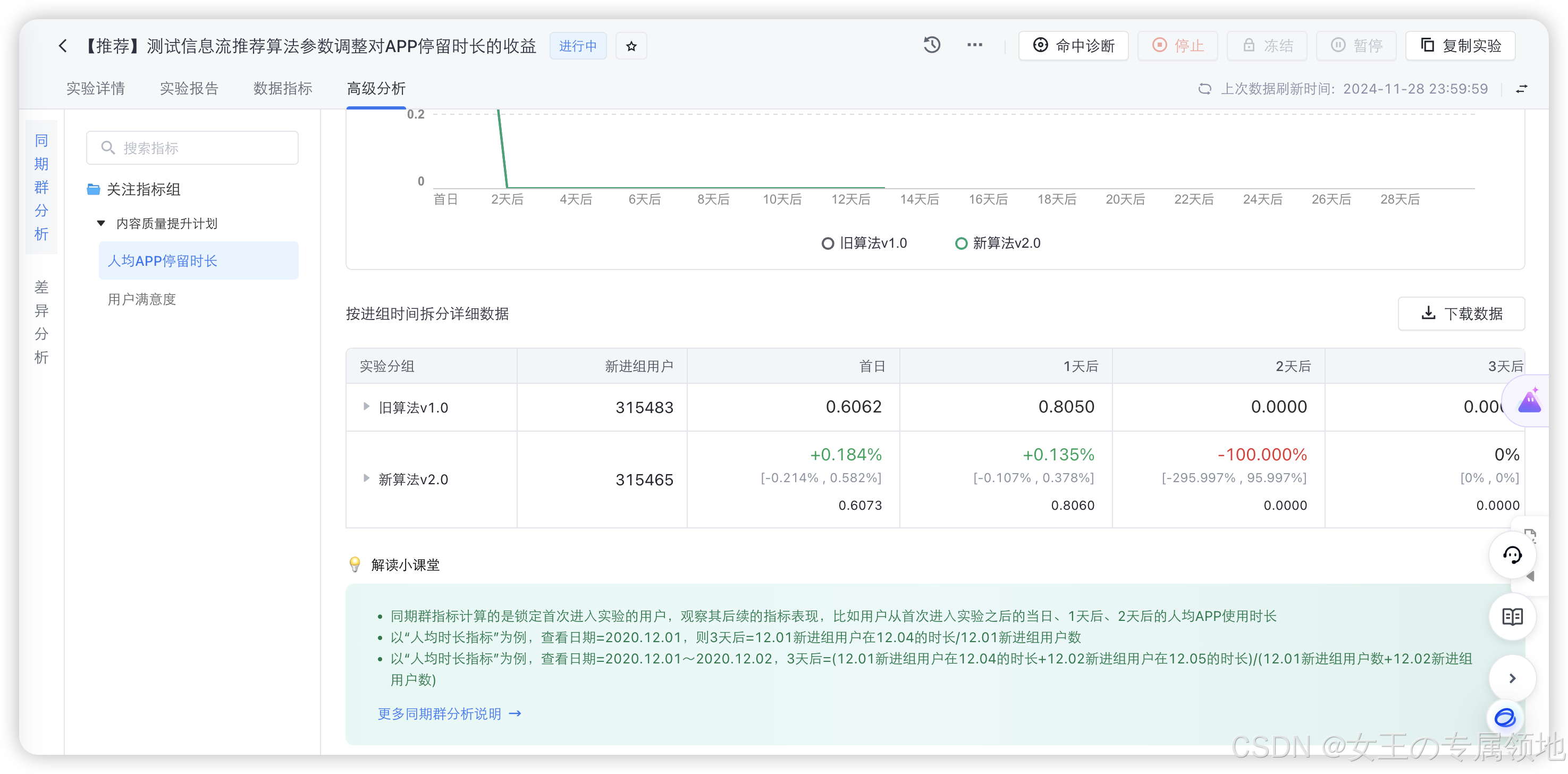
Task: Collapse the 内容质量提升计划 tree group
Action: click(101, 223)
